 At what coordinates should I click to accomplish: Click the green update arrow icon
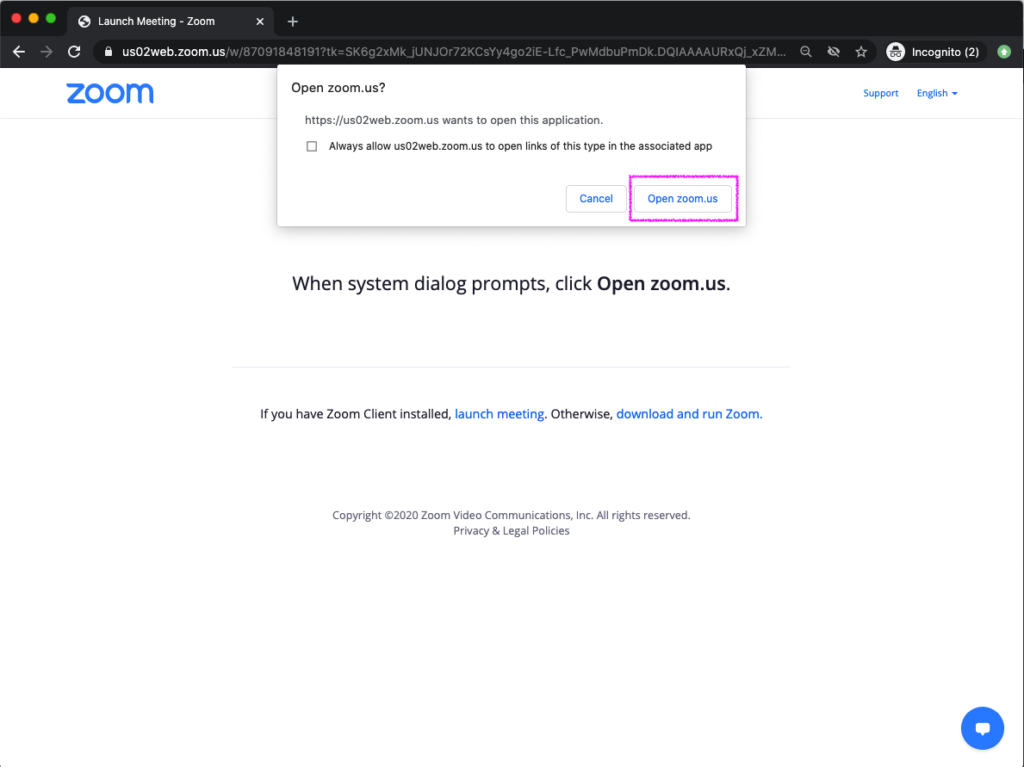pos(1004,52)
